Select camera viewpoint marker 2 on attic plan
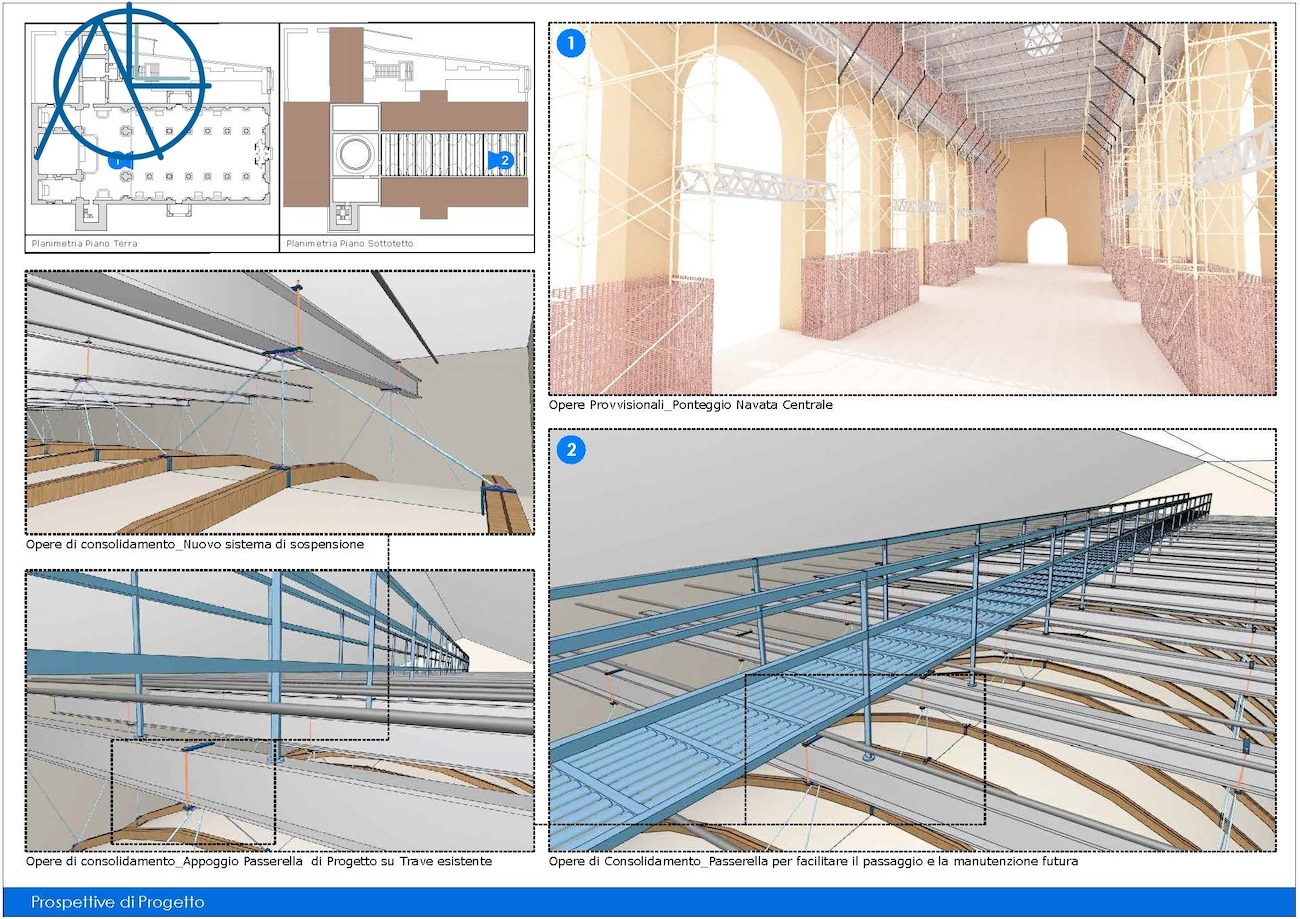The width and height of the screenshot is (1300, 919). point(501,159)
